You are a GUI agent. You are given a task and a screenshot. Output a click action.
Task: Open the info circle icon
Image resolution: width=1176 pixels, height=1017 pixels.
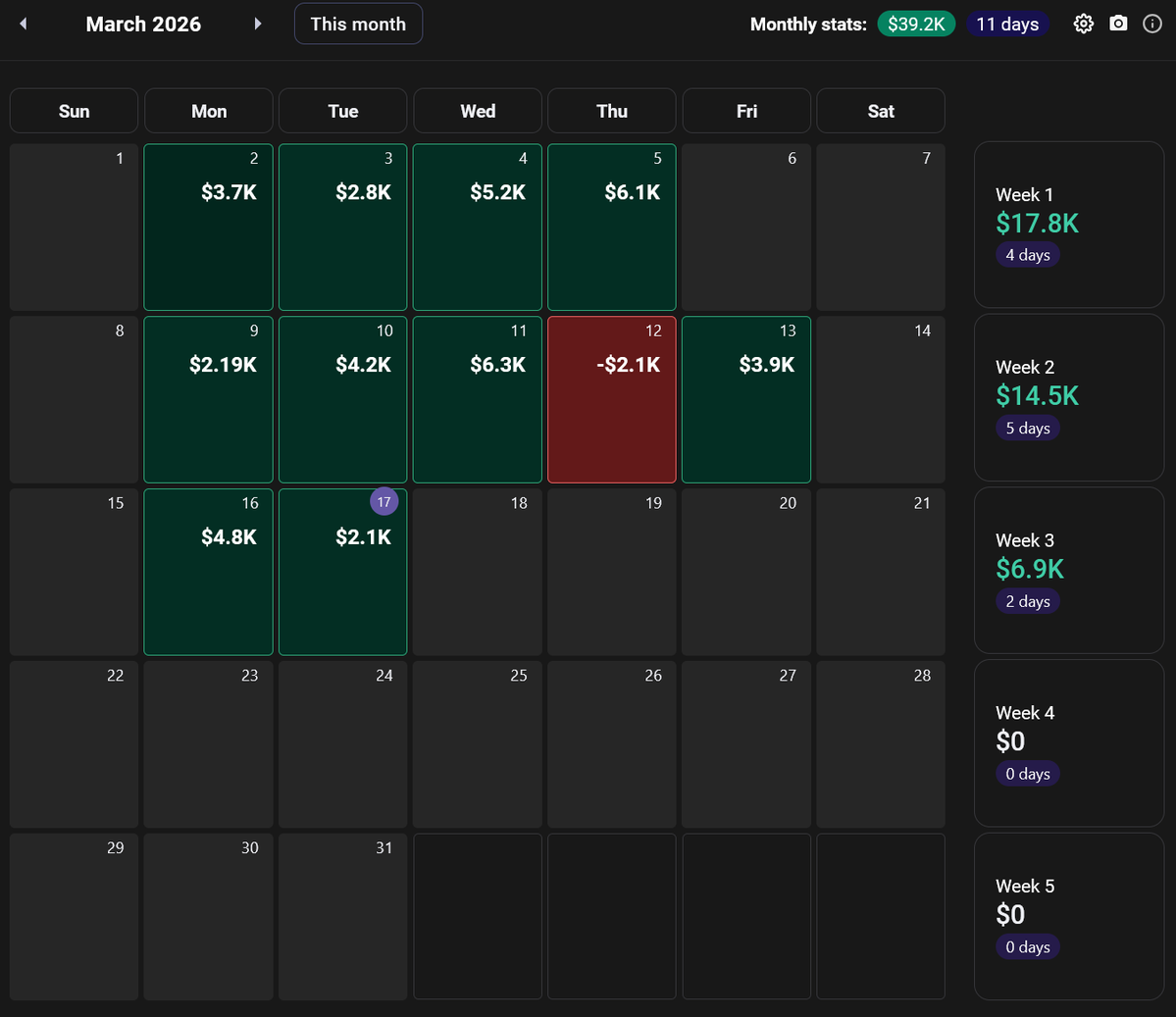(x=1152, y=24)
